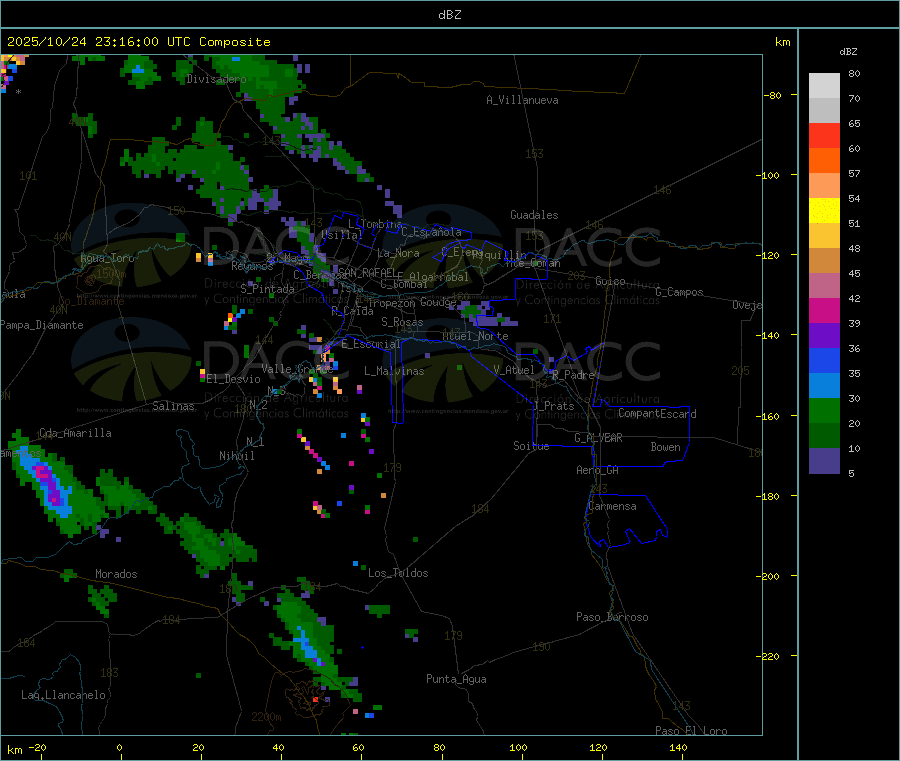Click the Pampa_Diamante map label

(x=42, y=325)
